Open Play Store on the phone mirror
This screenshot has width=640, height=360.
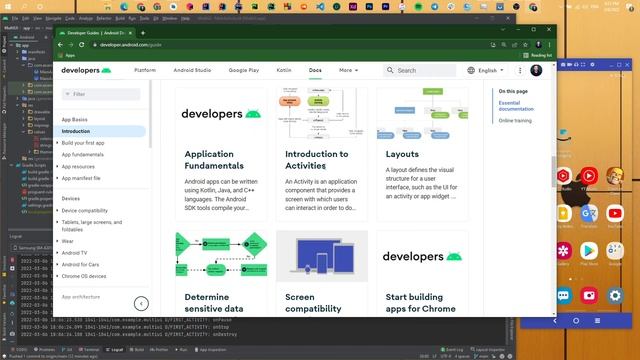589,251
